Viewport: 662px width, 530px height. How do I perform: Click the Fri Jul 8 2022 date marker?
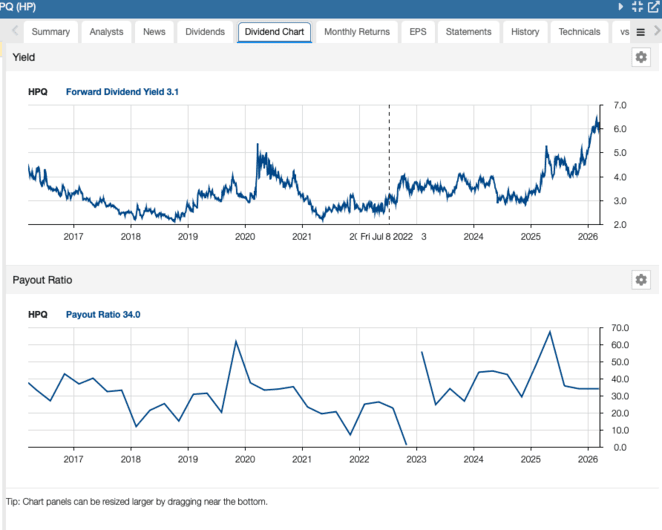[388, 237]
